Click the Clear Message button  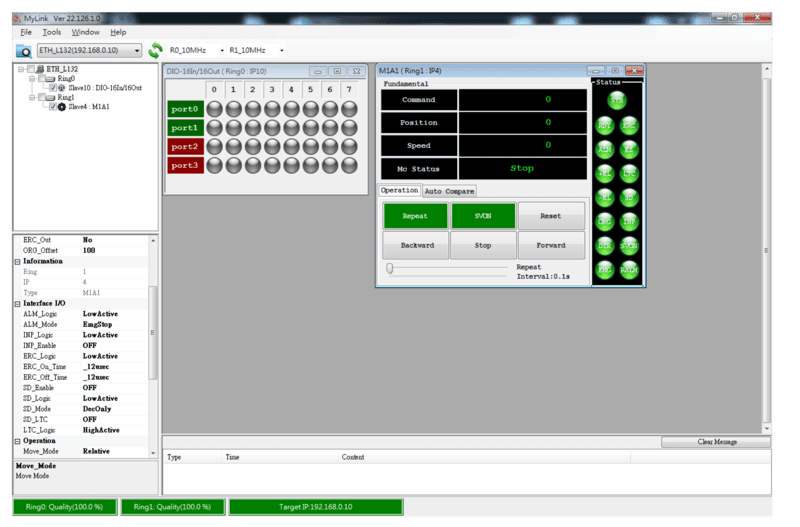pos(716,442)
